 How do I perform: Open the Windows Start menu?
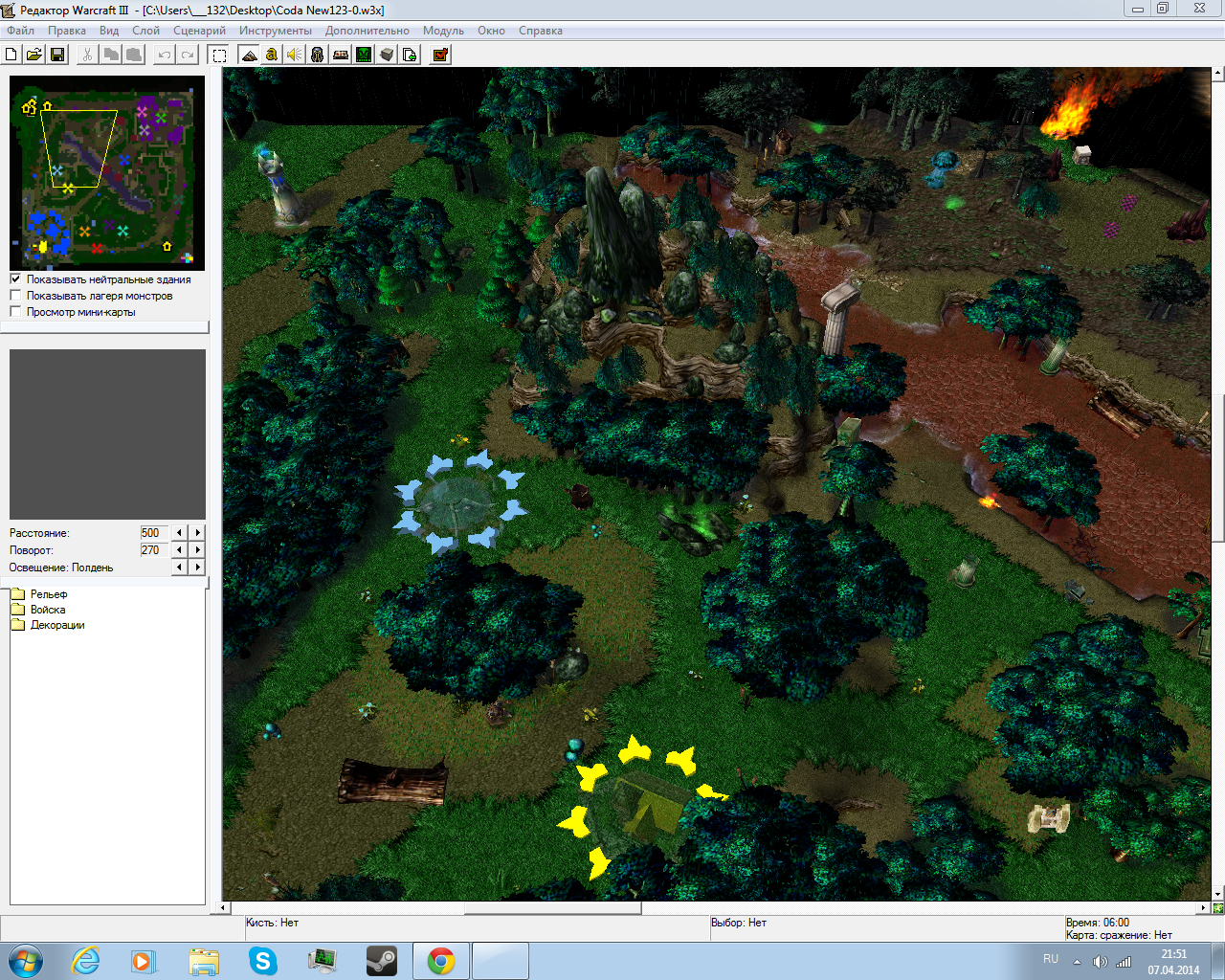(26, 961)
